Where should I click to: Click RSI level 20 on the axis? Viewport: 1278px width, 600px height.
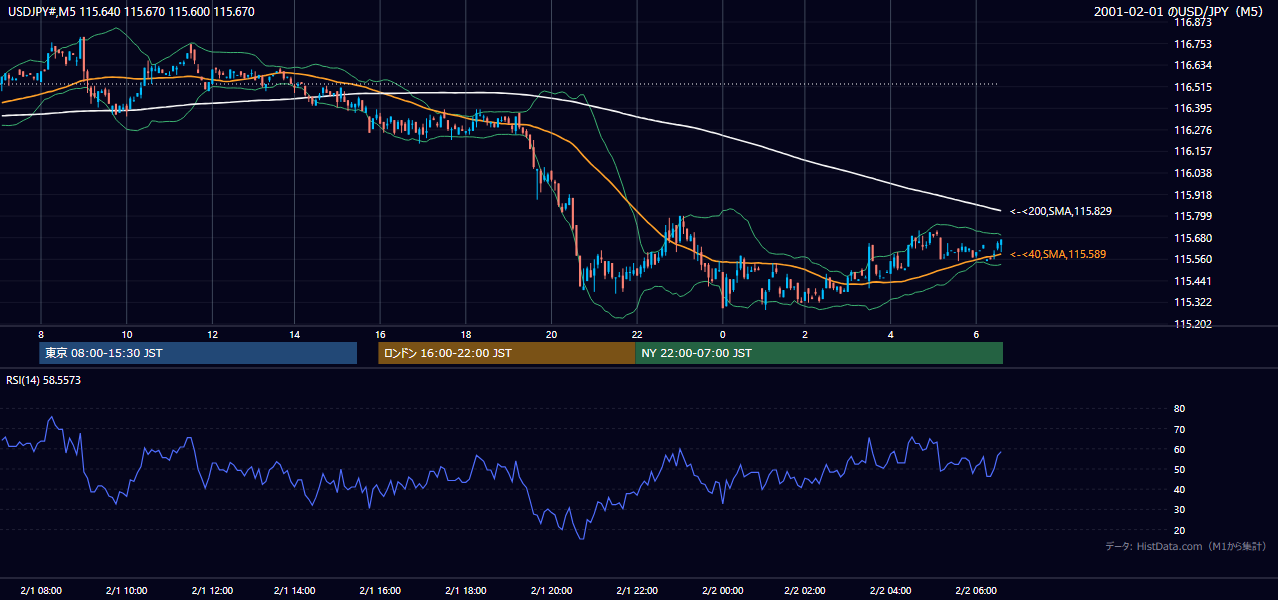[x=1179, y=530]
